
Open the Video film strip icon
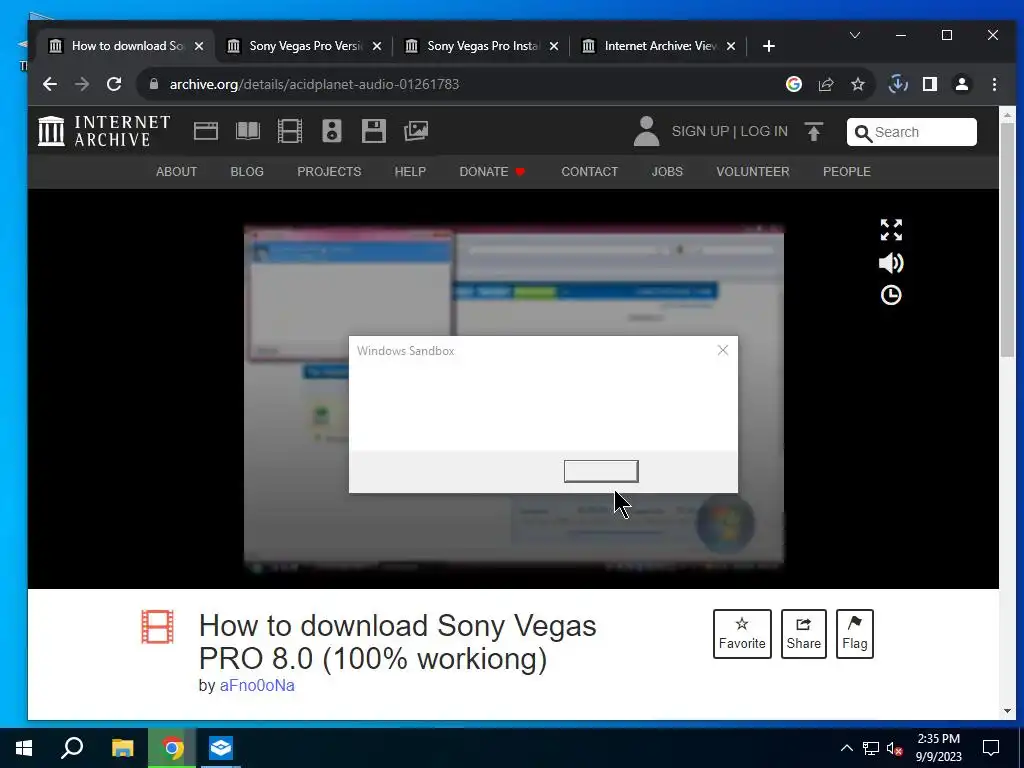coord(289,131)
